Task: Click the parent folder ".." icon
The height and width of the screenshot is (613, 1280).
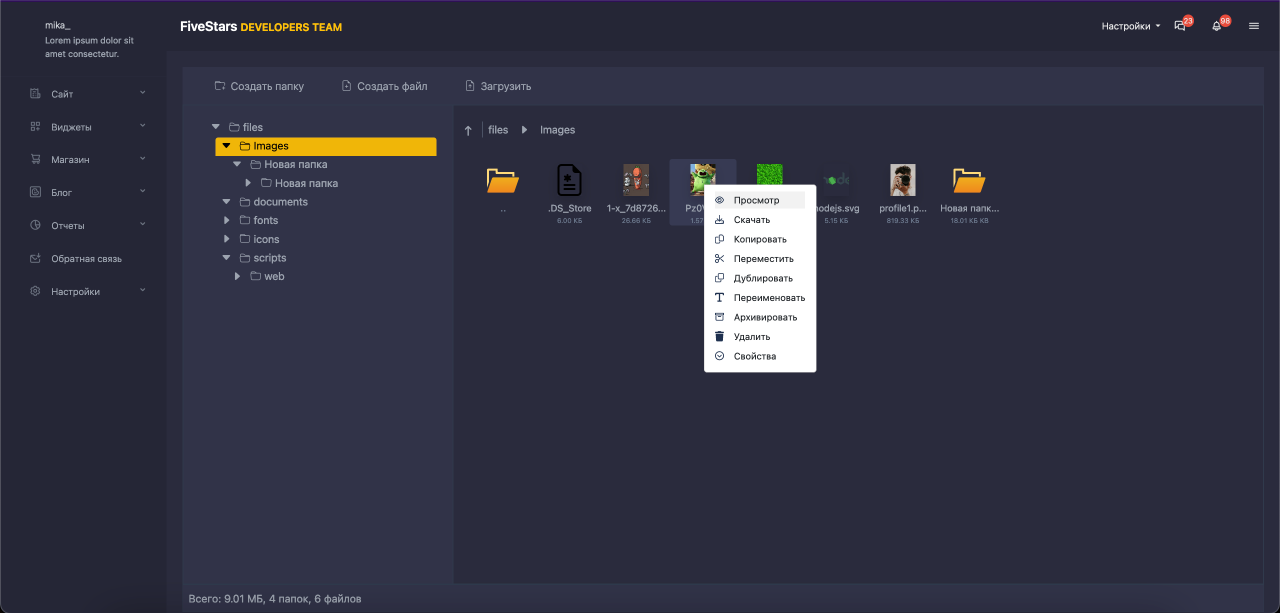Action: [502, 181]
